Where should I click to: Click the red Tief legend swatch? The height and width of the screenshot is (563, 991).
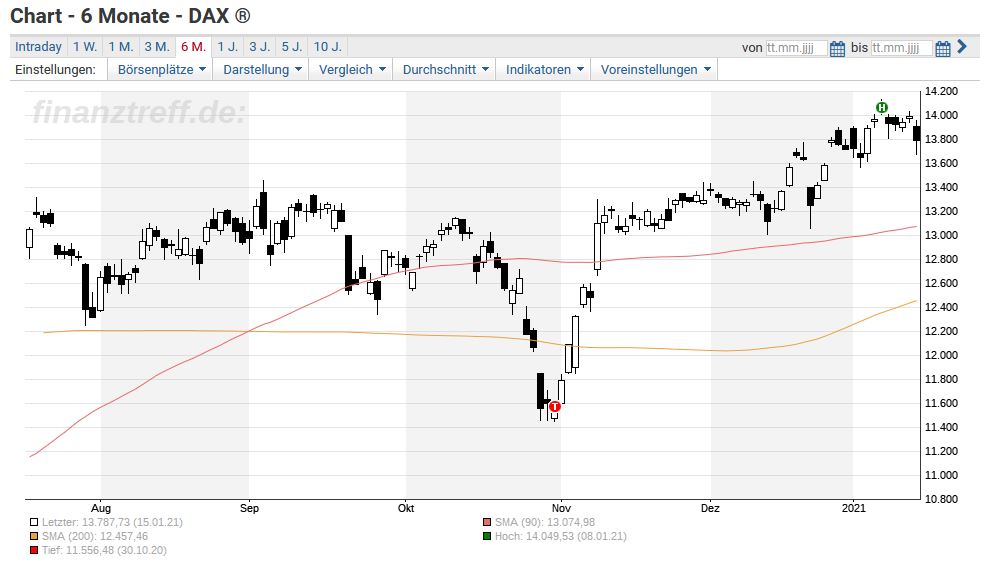point(34,550)
